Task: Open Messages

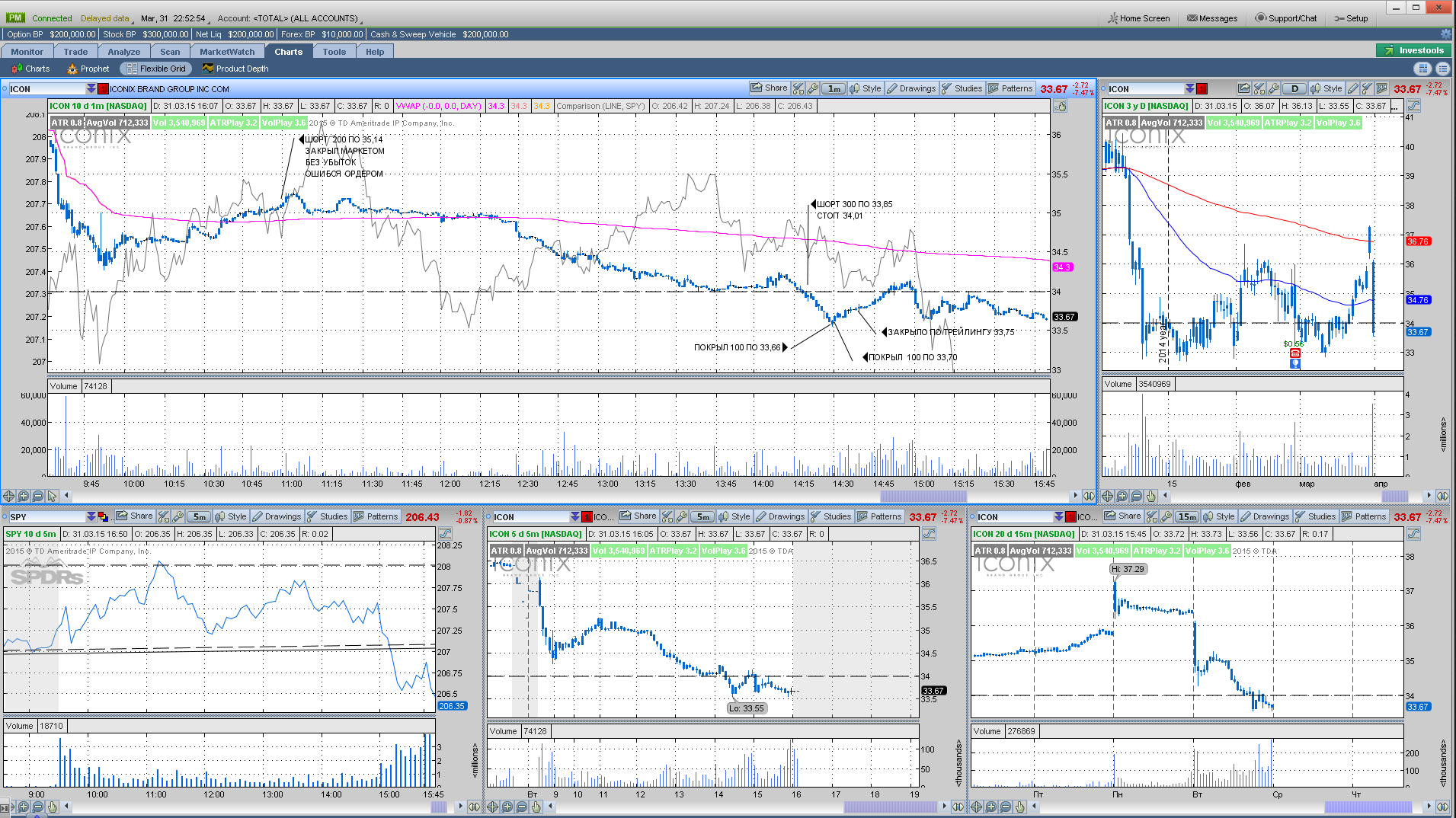Action: 1212,18
